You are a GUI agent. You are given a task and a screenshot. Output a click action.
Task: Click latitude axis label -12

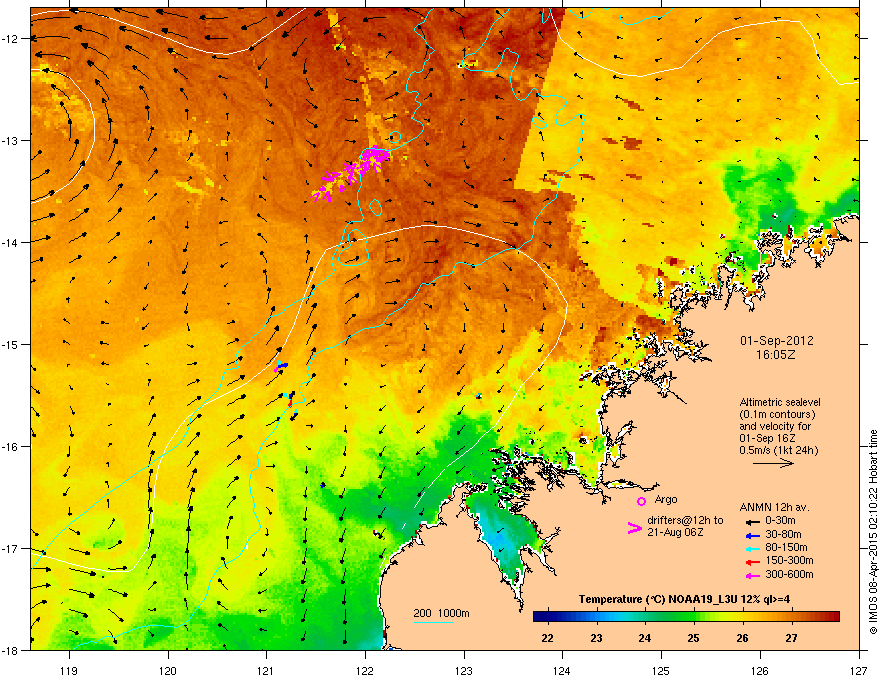(11, 39)
